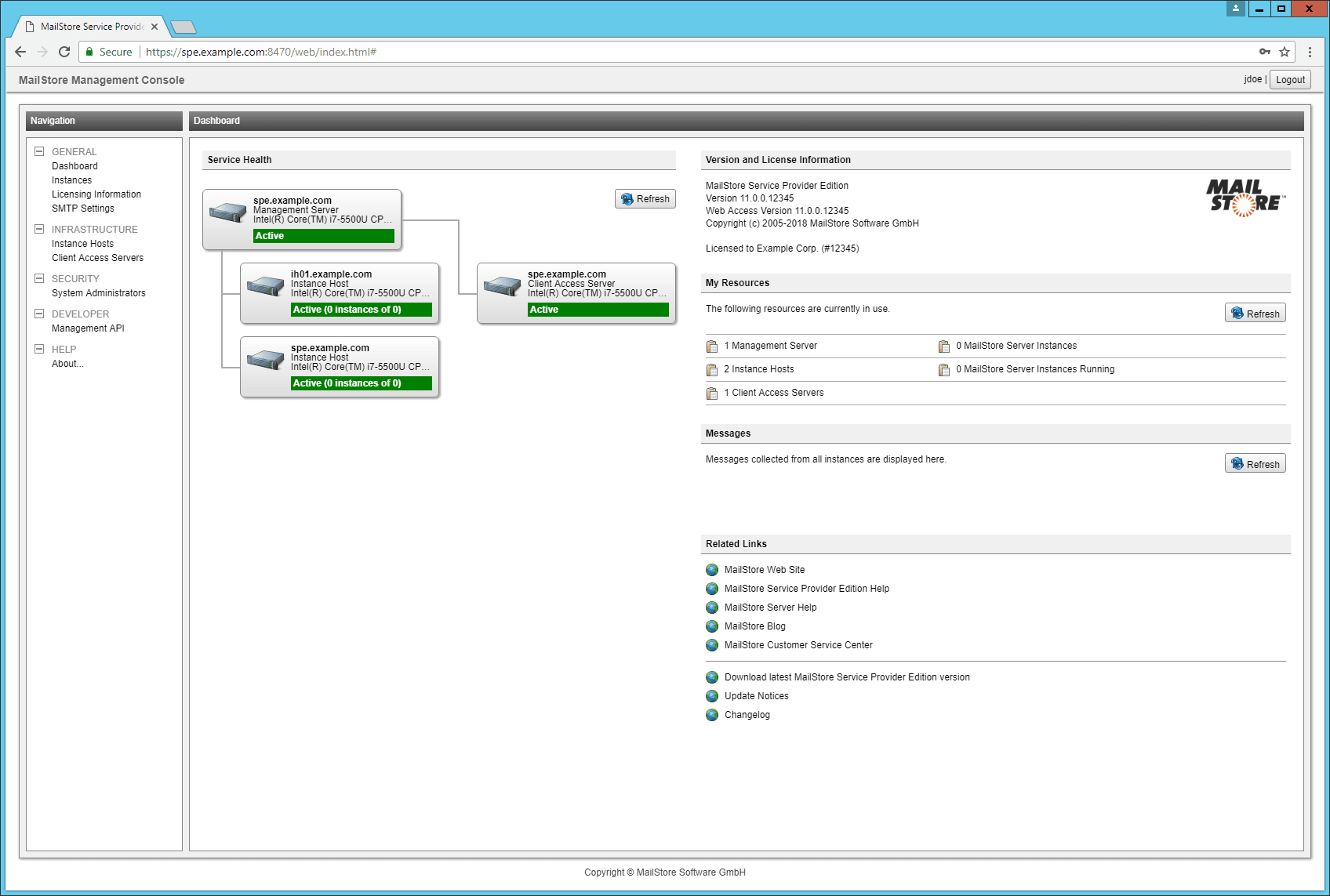Screen dimensions: 1330x896
Task: Collapse the SECURITY navigation section
Action: point(39,278)
